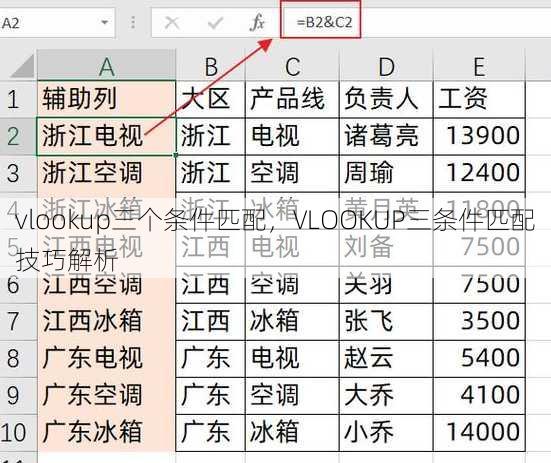Click cell '关羽' in column D
This screenshot has height=463, width=551.
[x=386, y=285]
